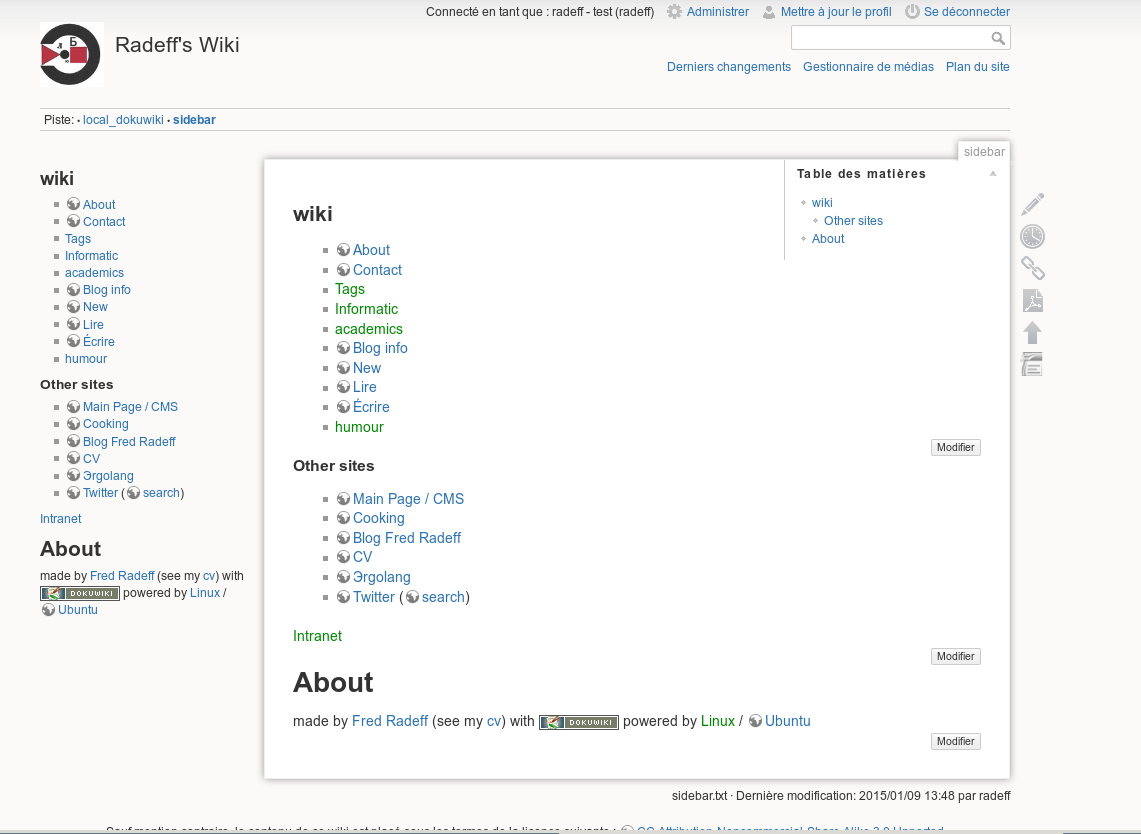Open Gestionnaire de médias
Screen dimensions: 1141x834
tap(868, 67)
